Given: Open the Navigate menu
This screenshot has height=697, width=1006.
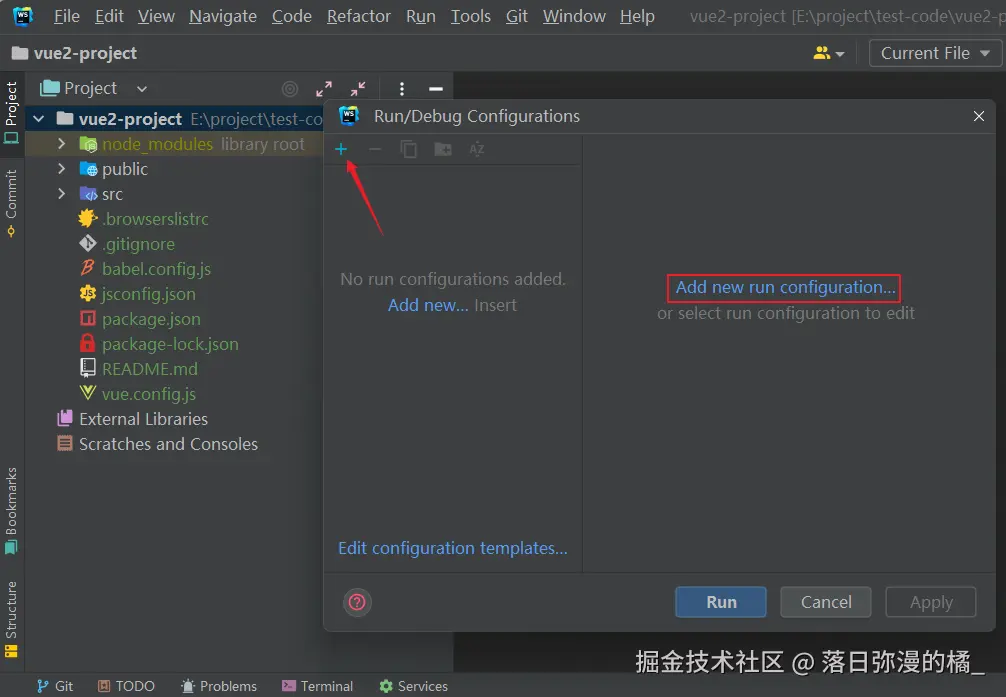Looking at the screenshot, I should 222,16.
